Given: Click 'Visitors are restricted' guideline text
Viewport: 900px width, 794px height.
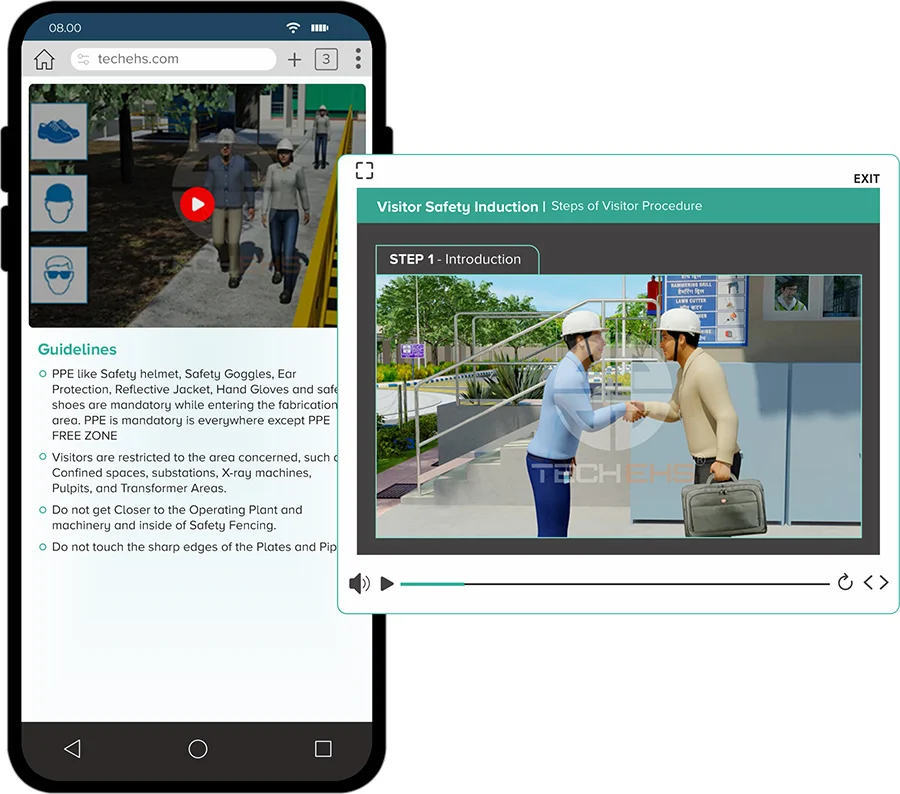Looking at the screenshot, I should [194, 472].
